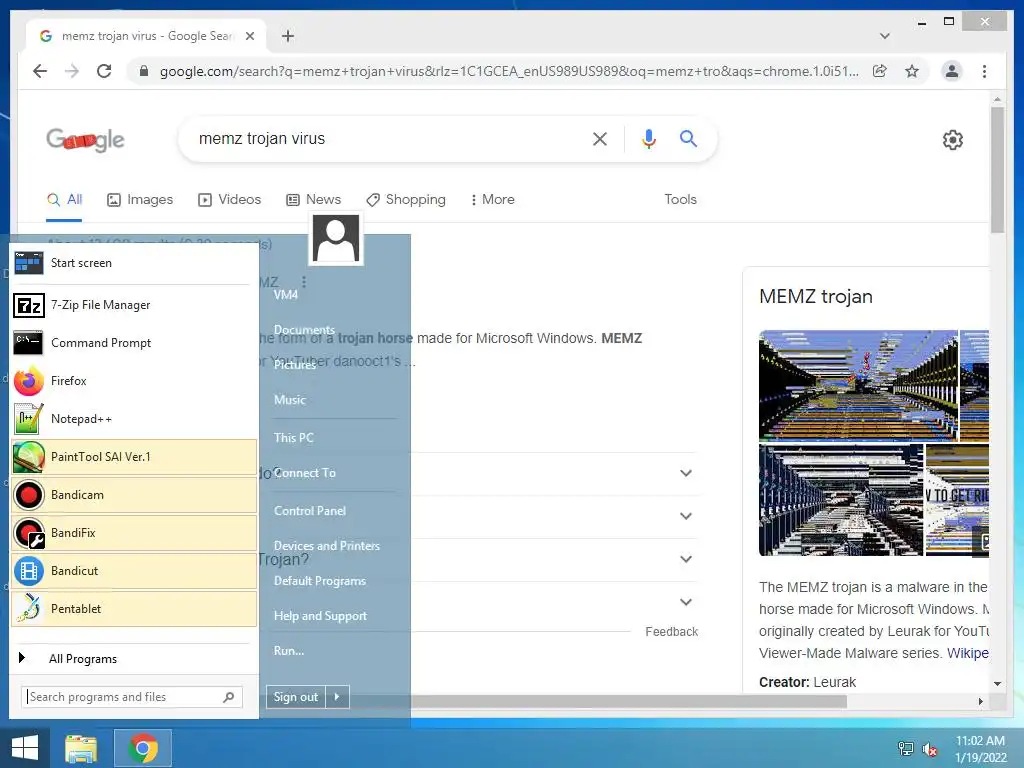Open Devices and Printers

tap(327, 545)
